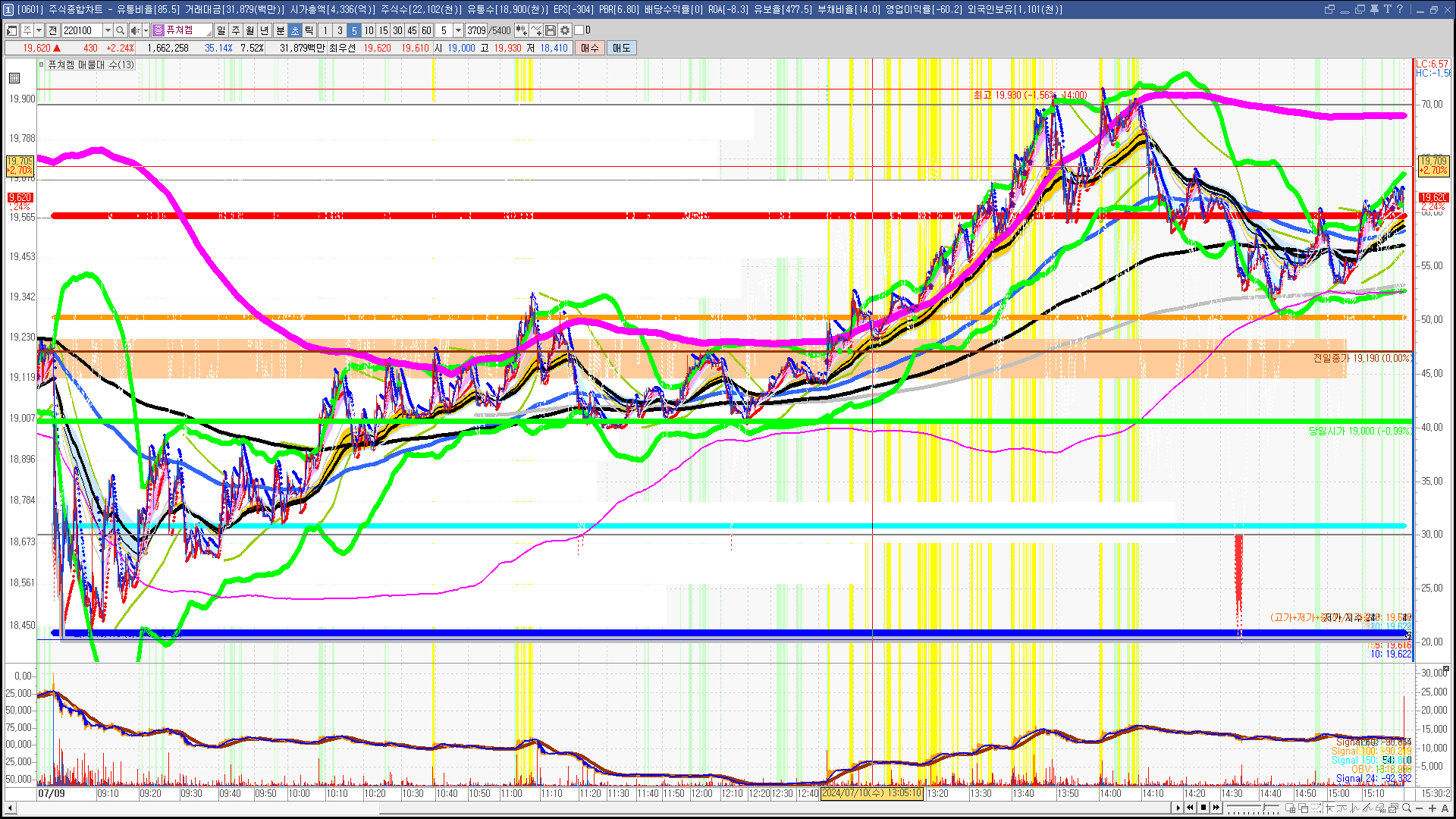Click the save chart floppy icon
Viewport: 1456px width, 819px height.
point(551,30)
